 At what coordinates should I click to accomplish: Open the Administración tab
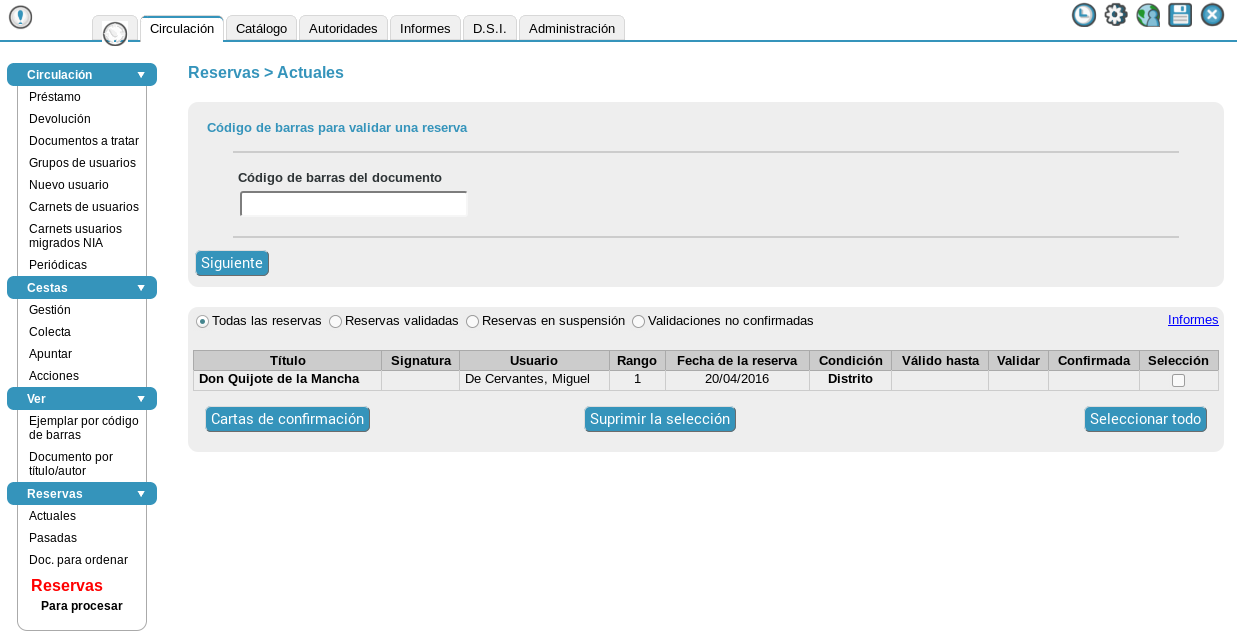[571, 29]
